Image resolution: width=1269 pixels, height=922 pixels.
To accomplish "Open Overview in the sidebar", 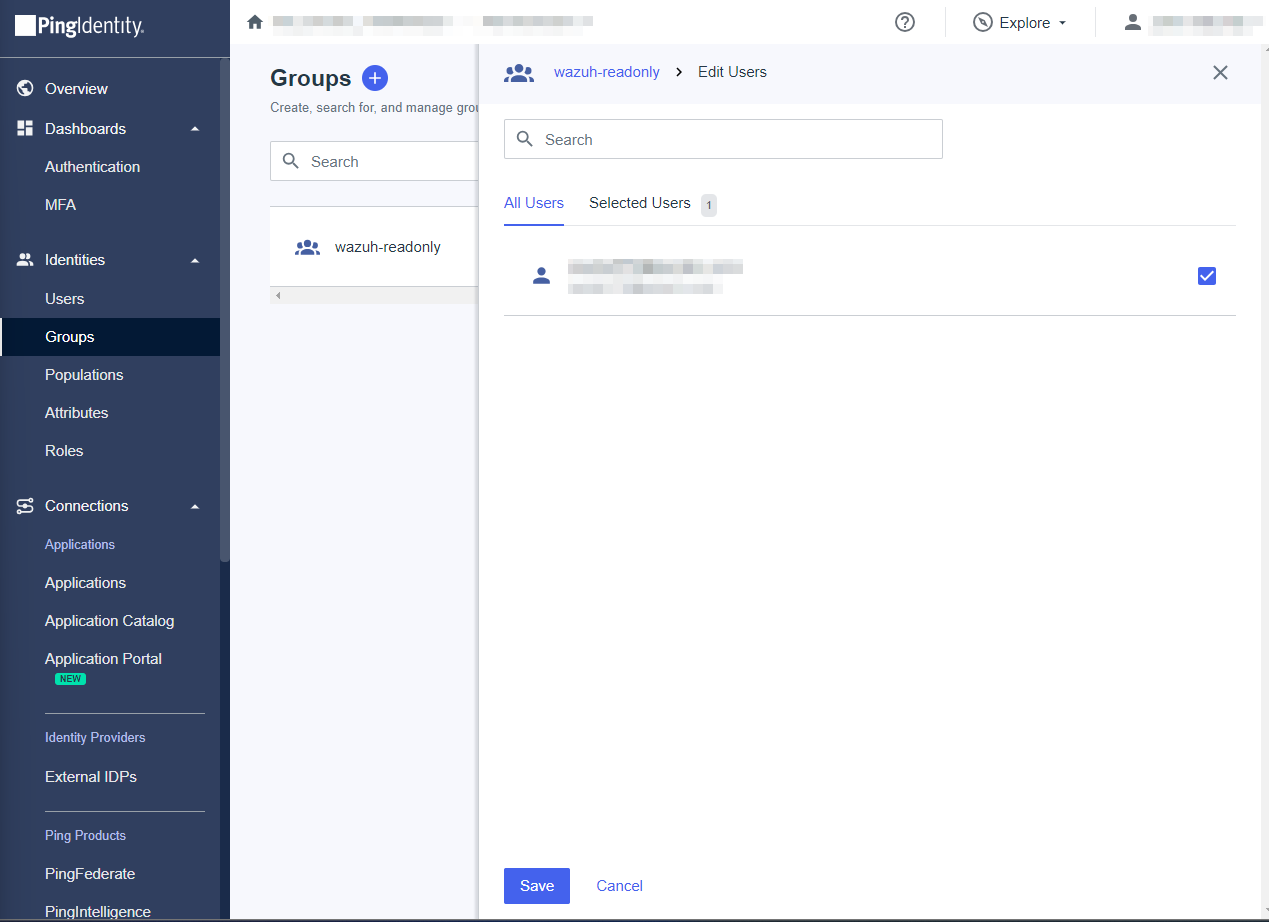I will pyautogui.click(x=76, y=89).
